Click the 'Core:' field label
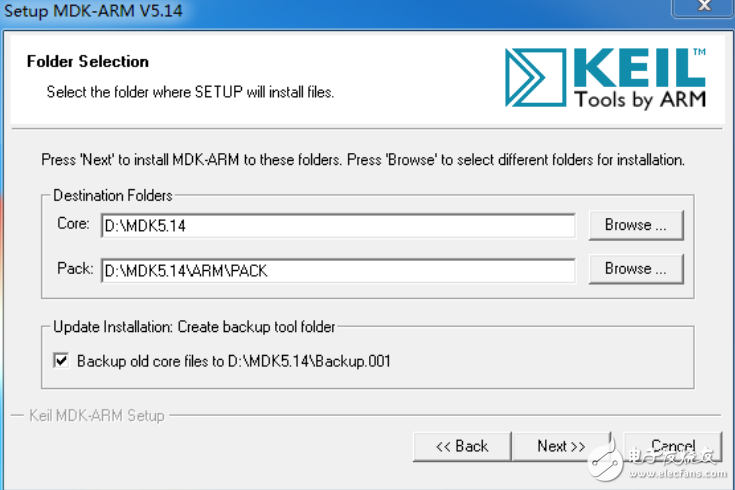Screen dimensions: 735x490 pos(73,224)
